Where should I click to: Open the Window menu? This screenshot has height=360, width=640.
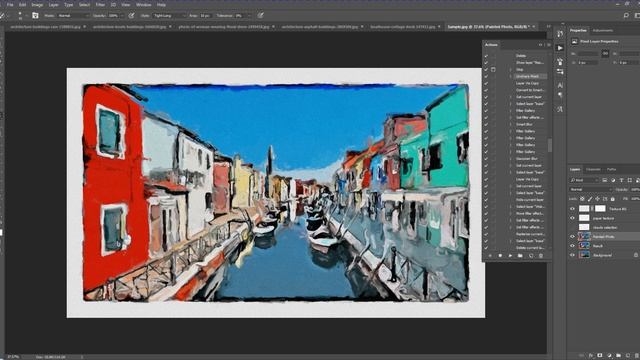(x=143, y=5)
